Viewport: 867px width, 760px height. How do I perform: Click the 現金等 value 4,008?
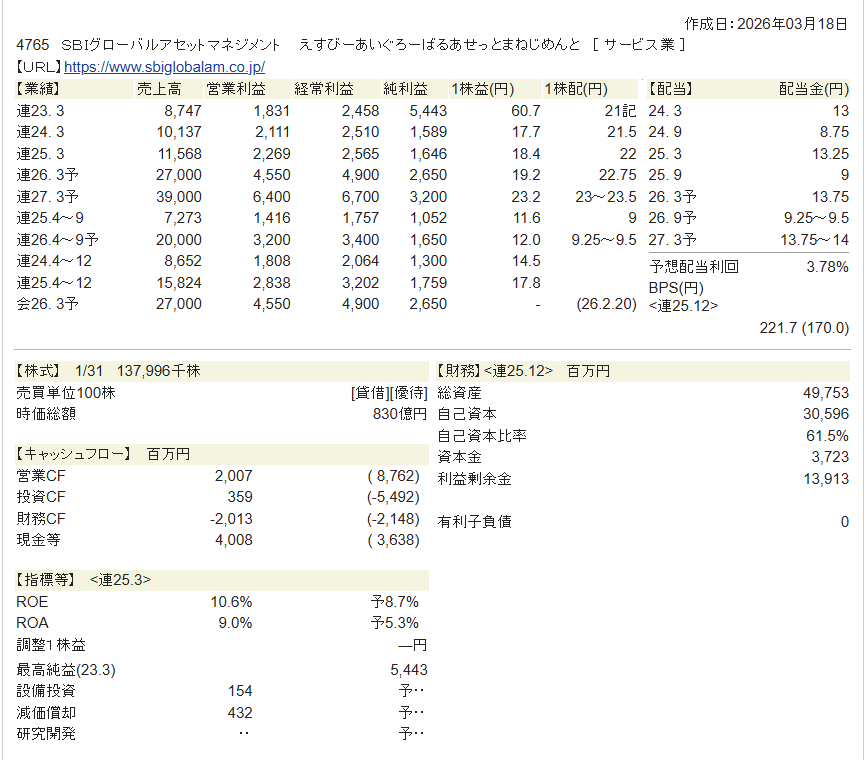[234, 540]
